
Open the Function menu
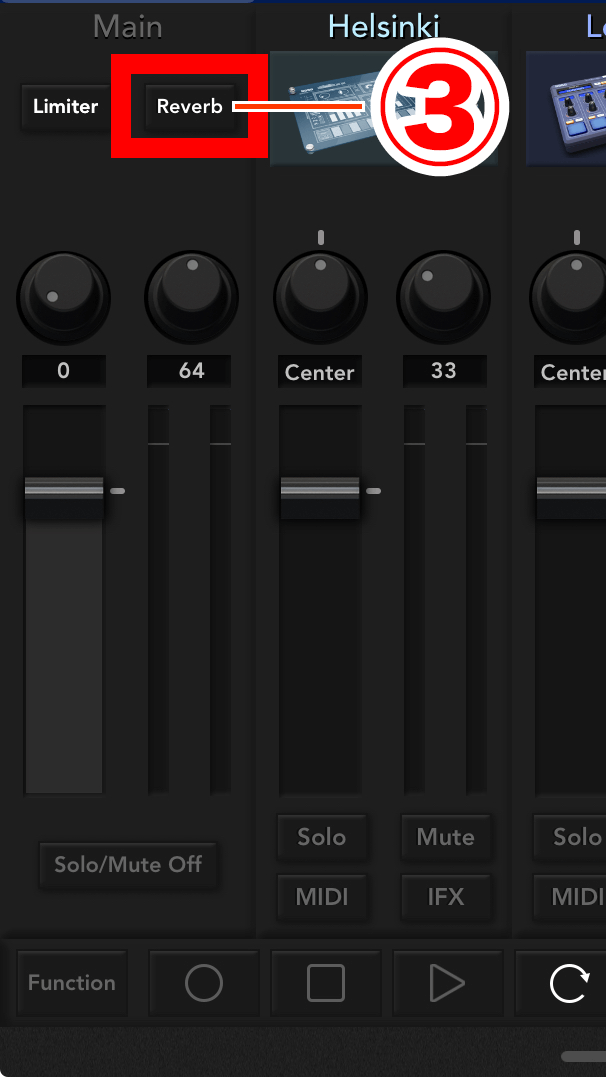(x=71, y=983)
